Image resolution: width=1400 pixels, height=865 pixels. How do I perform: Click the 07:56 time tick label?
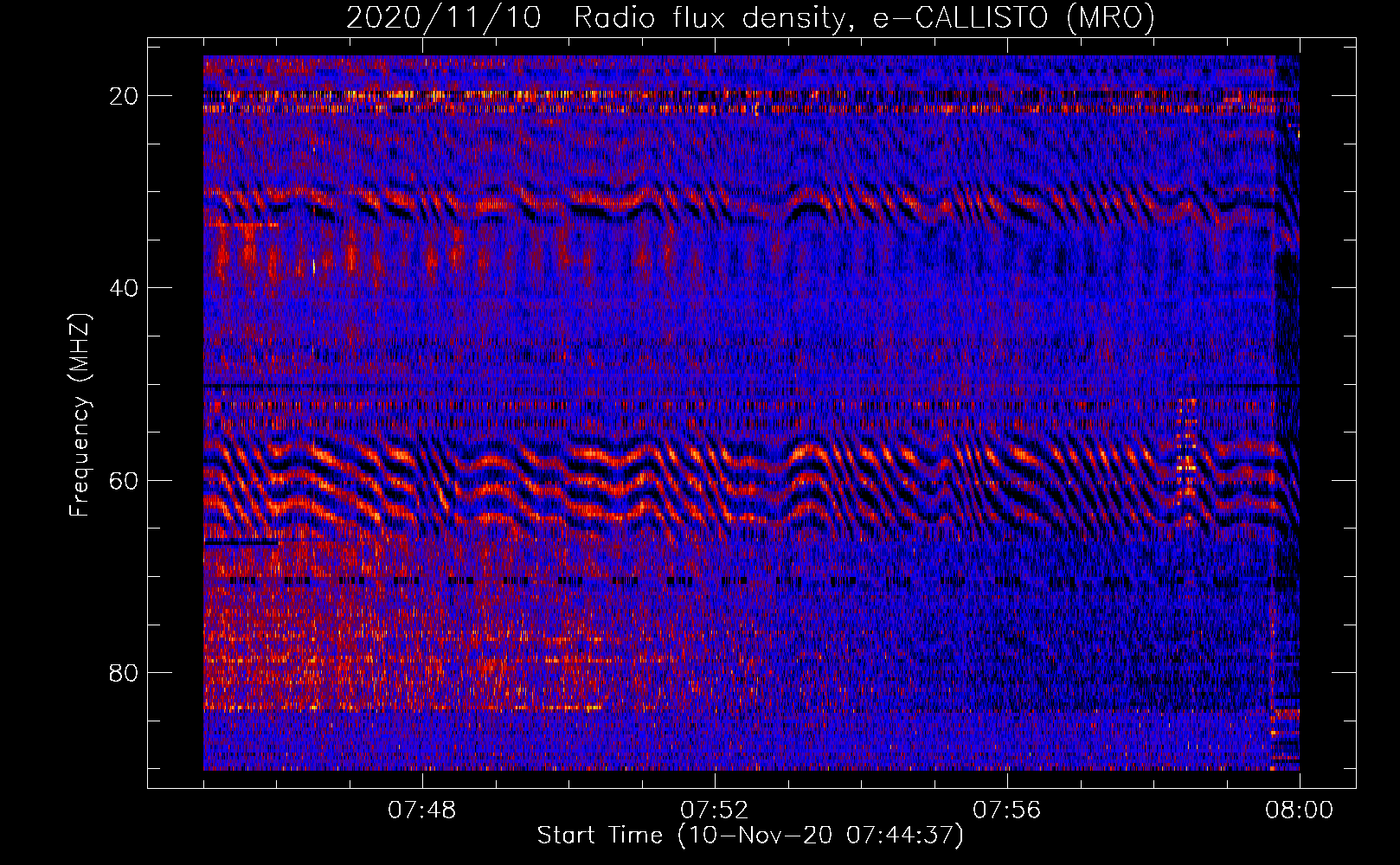[1006, 811]
